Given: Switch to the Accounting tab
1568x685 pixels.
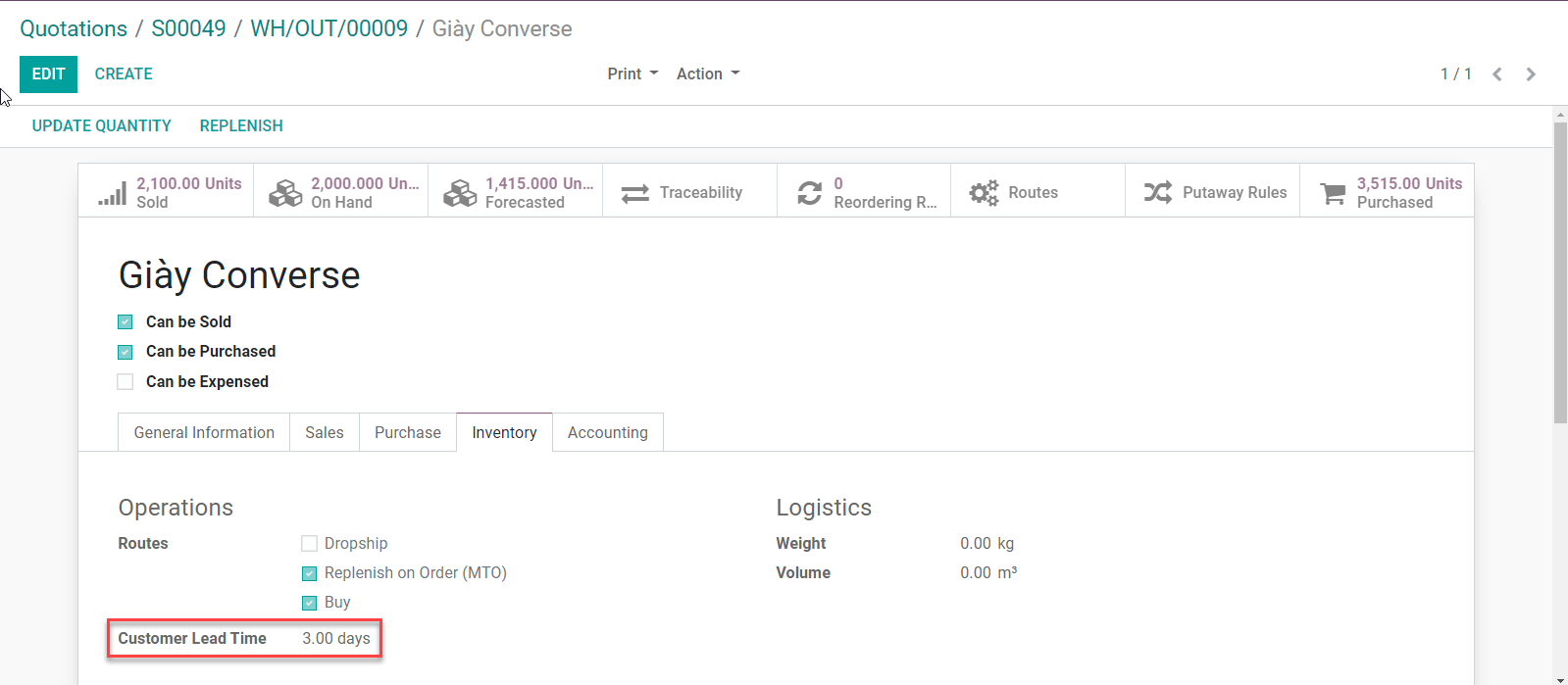Looking at the screenshot, I should pyautogui.click(x=607, y=433).
